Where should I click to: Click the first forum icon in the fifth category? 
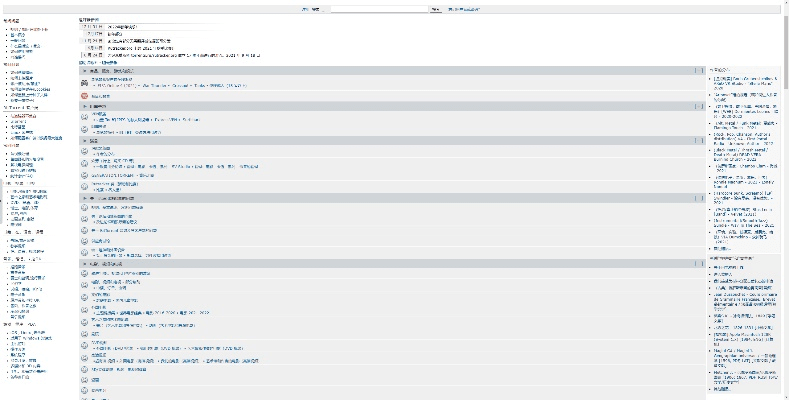tap(85, 273)
